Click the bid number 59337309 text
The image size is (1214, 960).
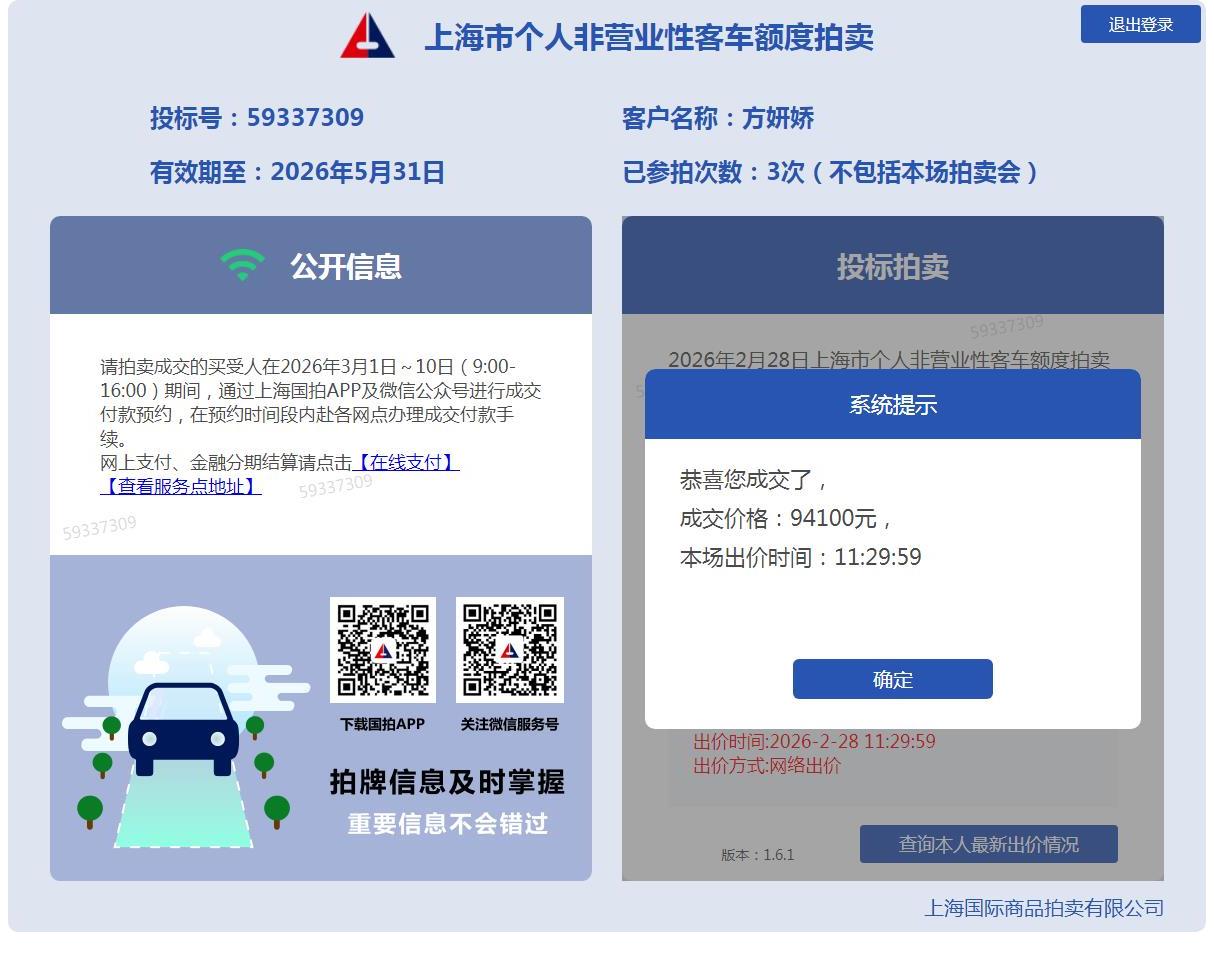305,117
